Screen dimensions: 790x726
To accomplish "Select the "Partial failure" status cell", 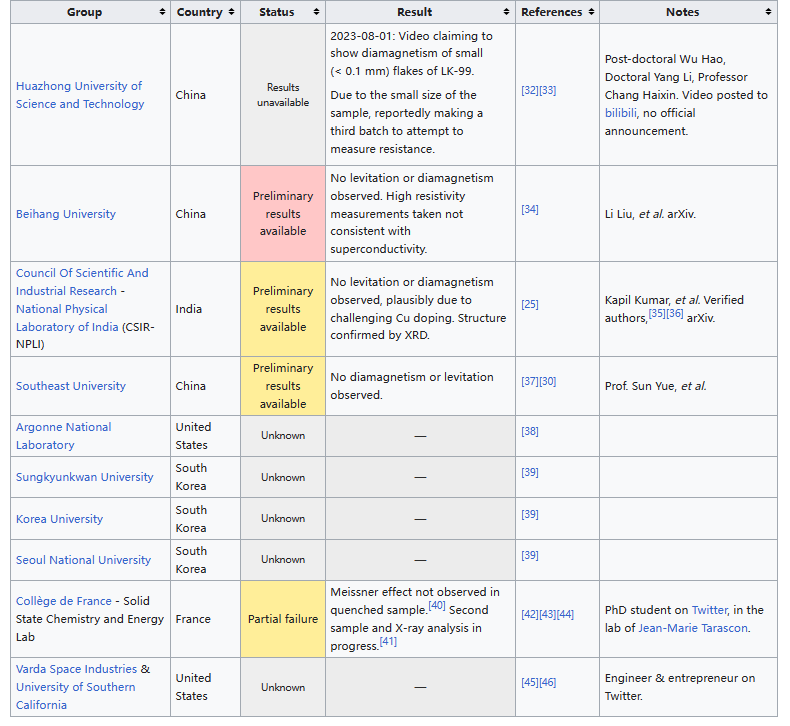I will [x=283, y=619].
